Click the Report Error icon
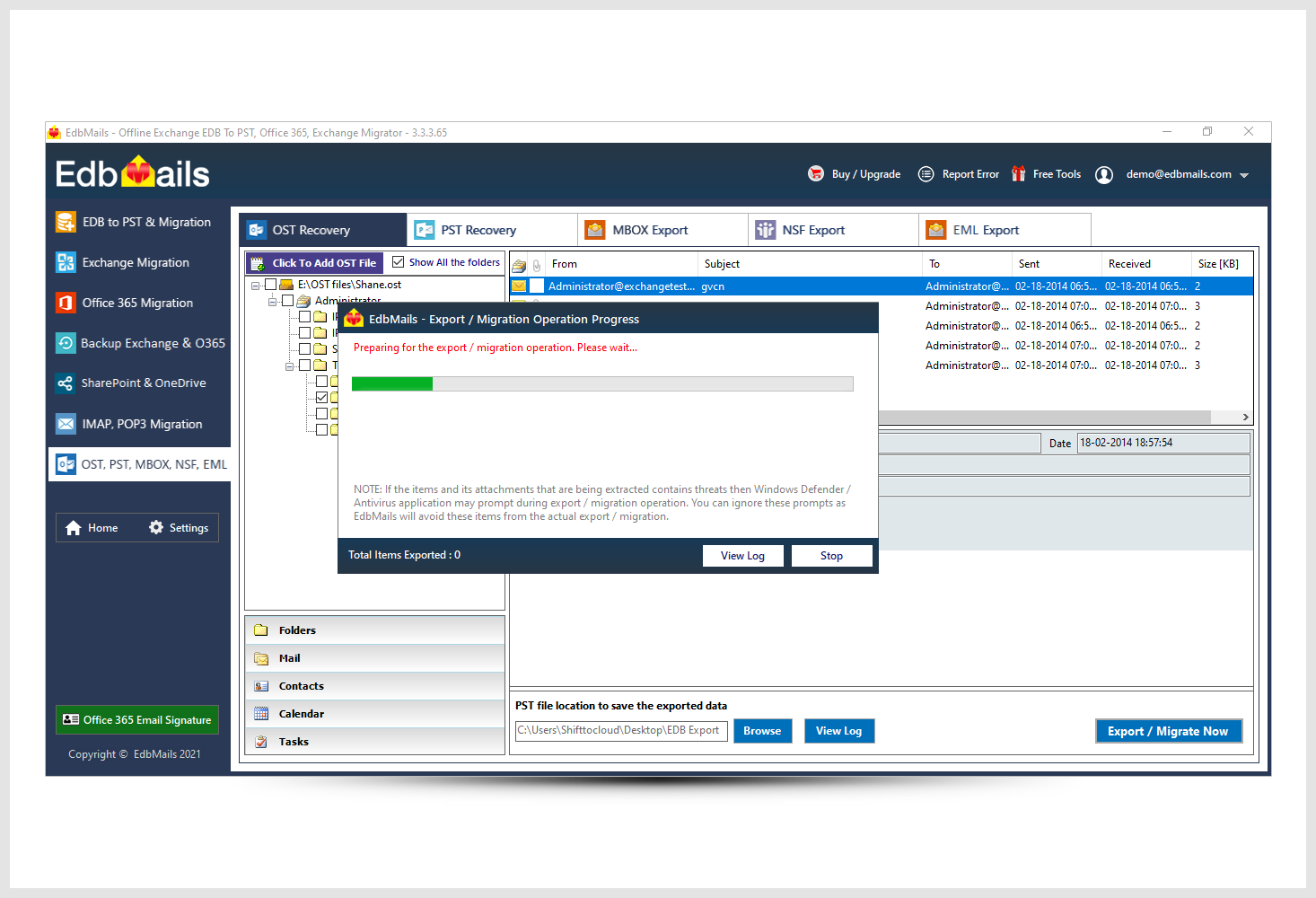 tap(926, 174)
